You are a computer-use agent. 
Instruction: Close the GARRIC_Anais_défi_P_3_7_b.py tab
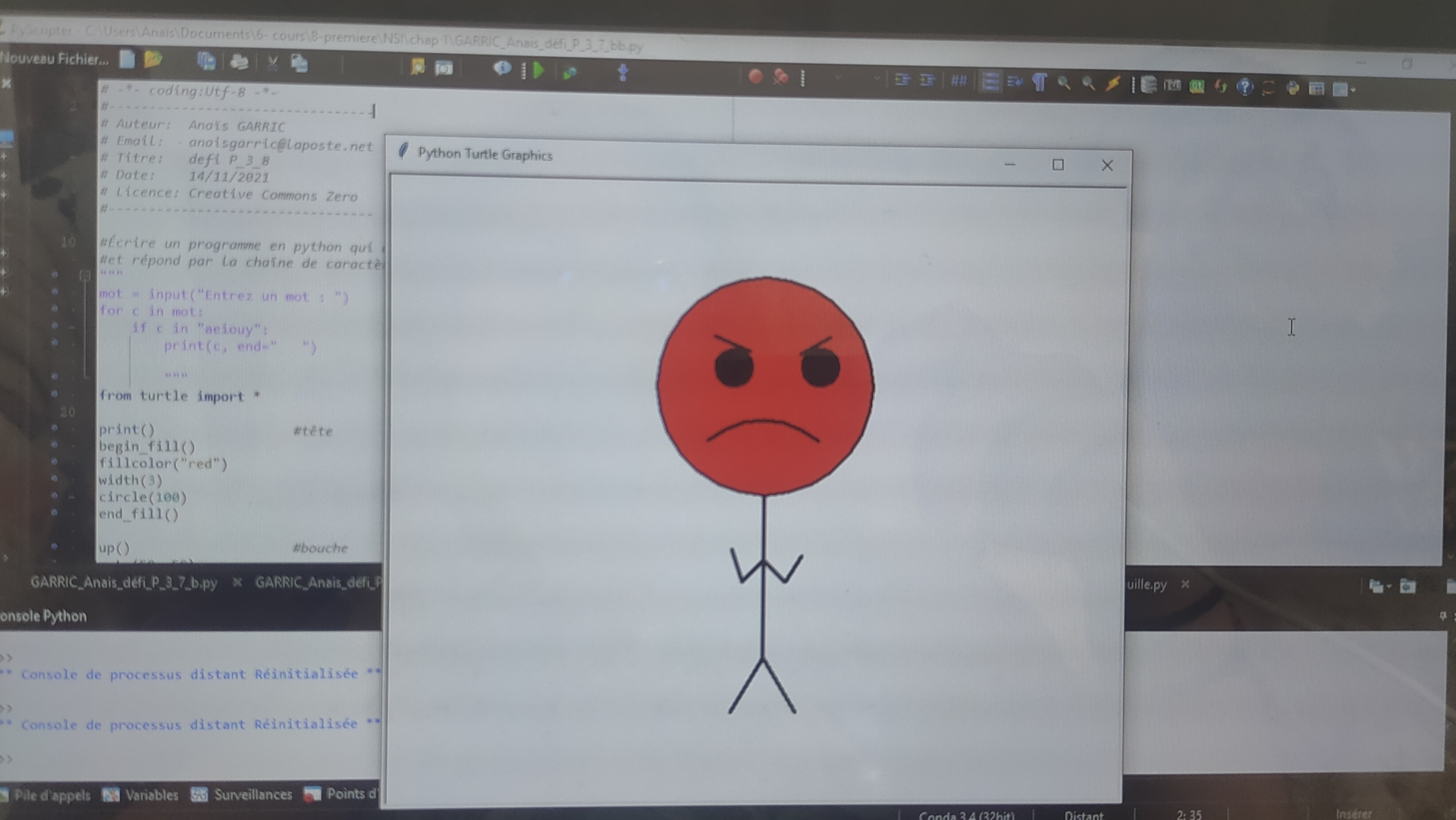tap(237, 583)
